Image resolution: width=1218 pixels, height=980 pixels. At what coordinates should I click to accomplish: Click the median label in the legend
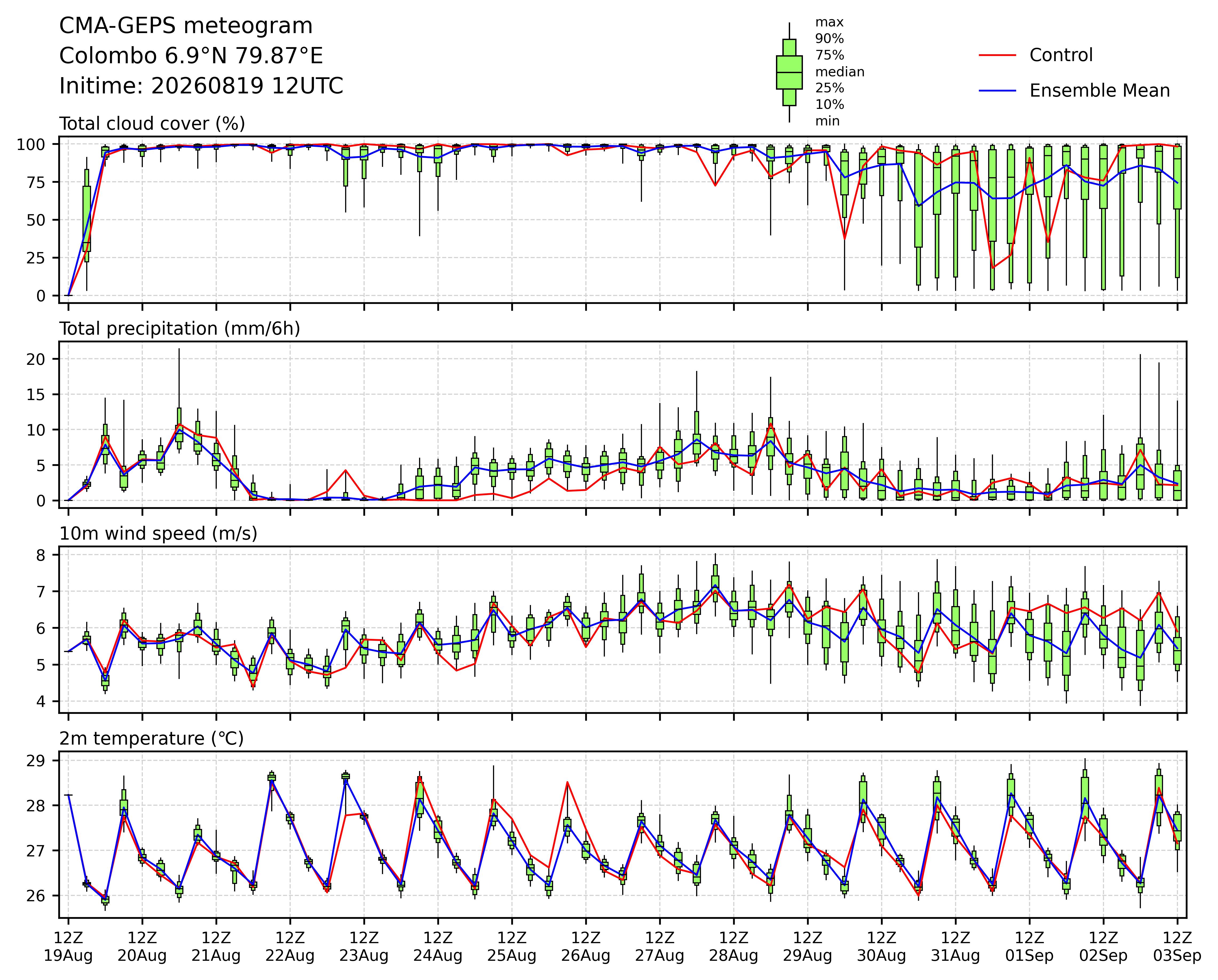(839, 72)
